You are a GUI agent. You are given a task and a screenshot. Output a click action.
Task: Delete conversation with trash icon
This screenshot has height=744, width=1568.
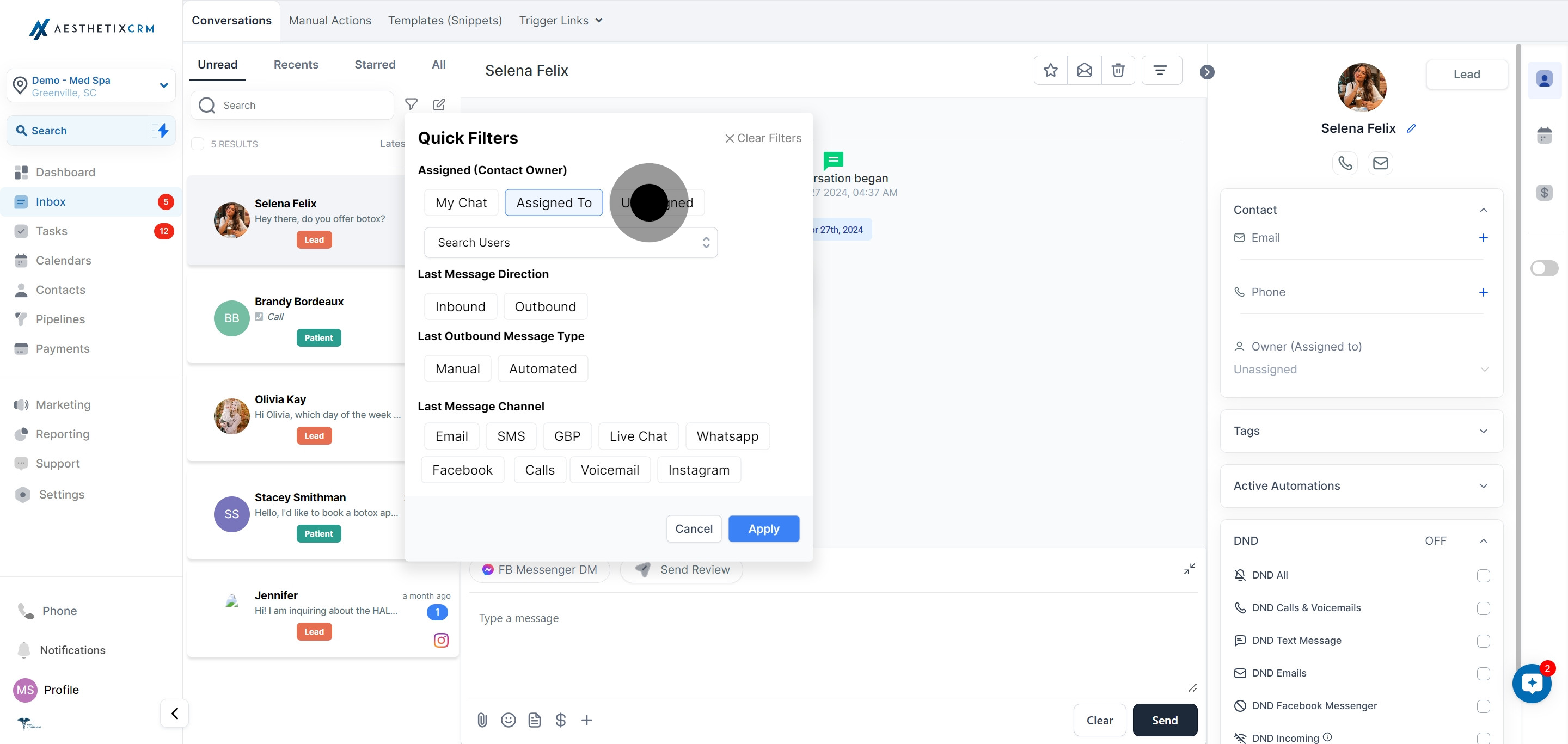tap(1118, 71)
